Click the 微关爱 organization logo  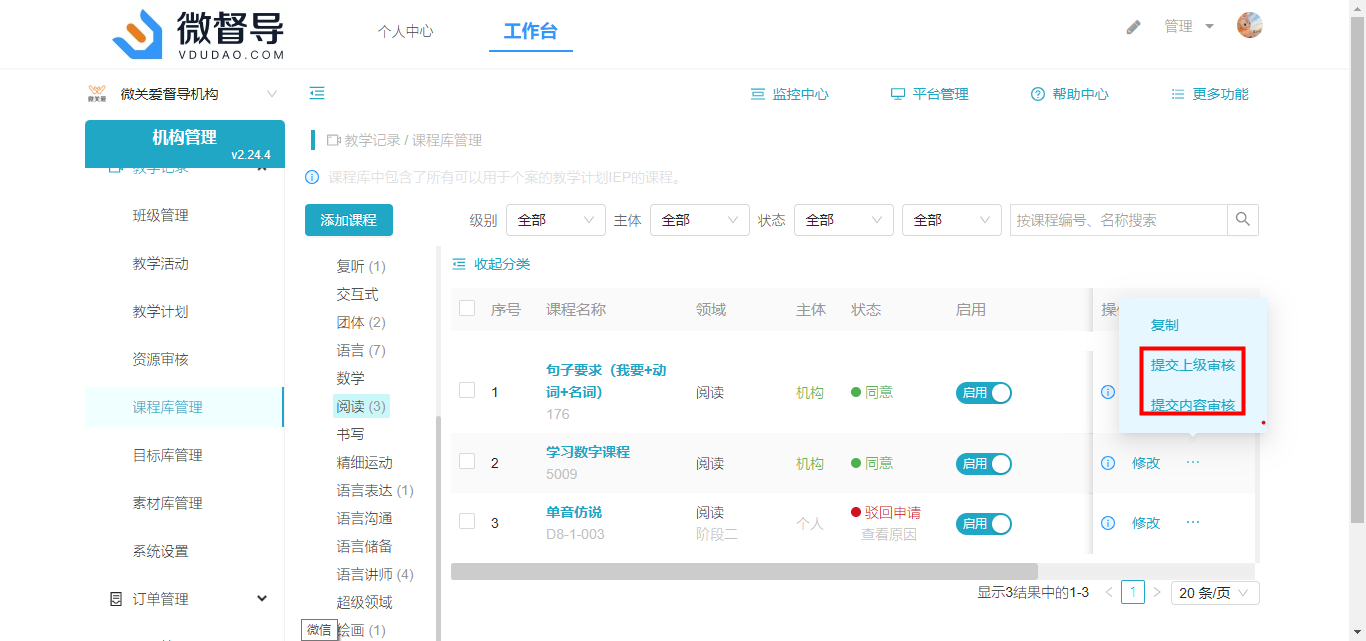tap(97, 94)
